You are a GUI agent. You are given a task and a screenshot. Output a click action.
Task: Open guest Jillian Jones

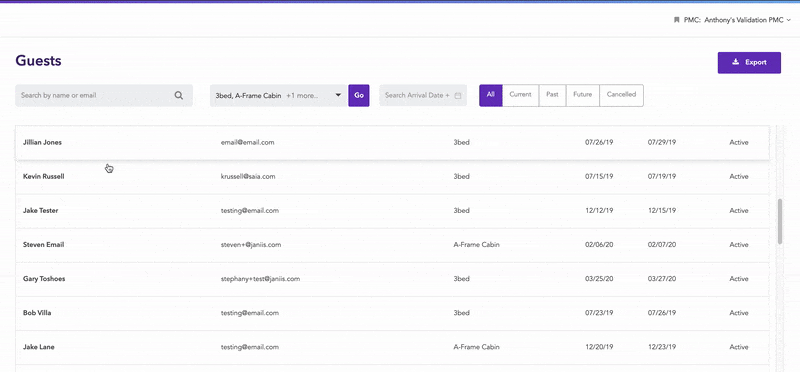click(x=392, y=142)
